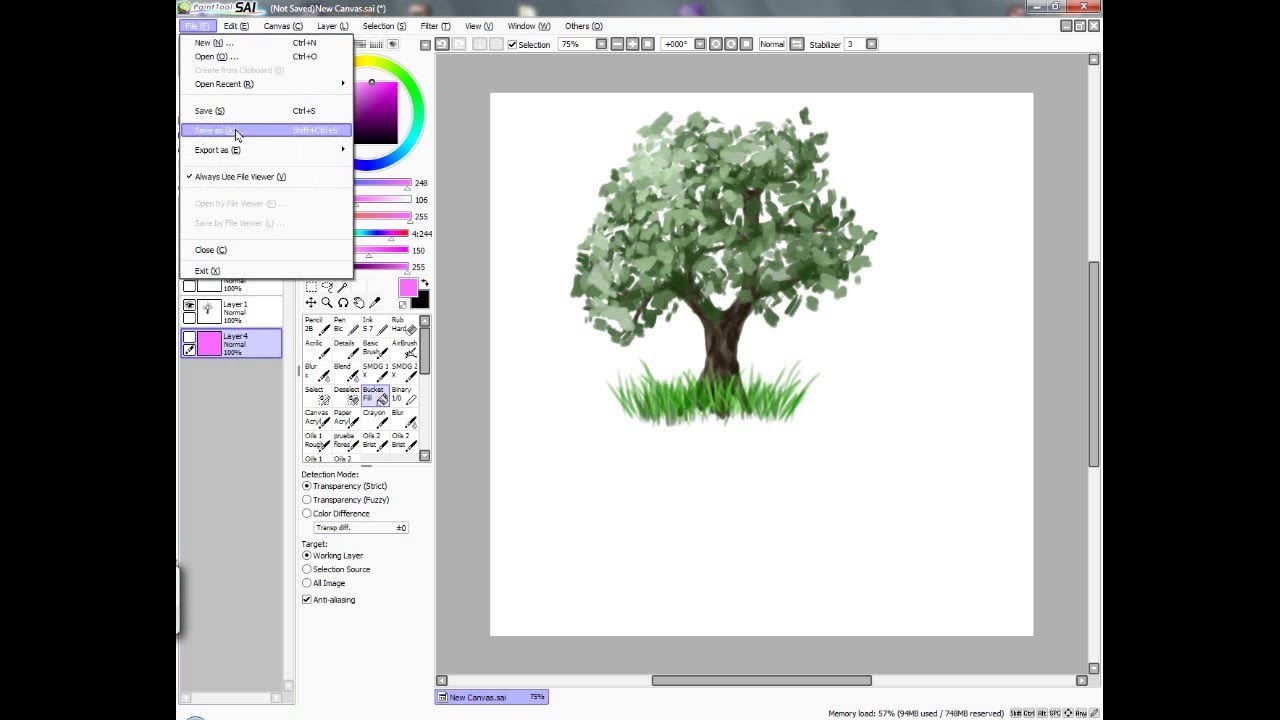Activate the rotate view tool
Screen dimensions: 1280x720
(x=343, y=303)
